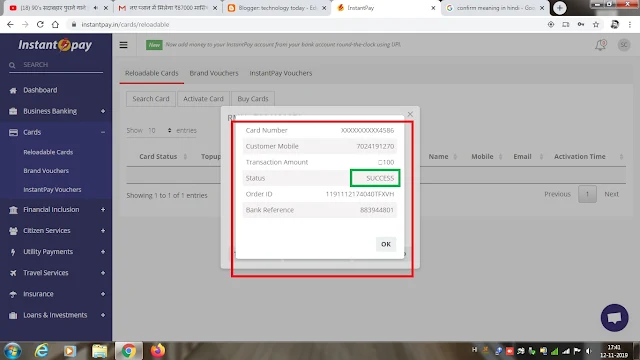The width and height of the screenshot is (640, 360).
Task: Open the Show entries dropdown
Action: (x=160, y=131)
